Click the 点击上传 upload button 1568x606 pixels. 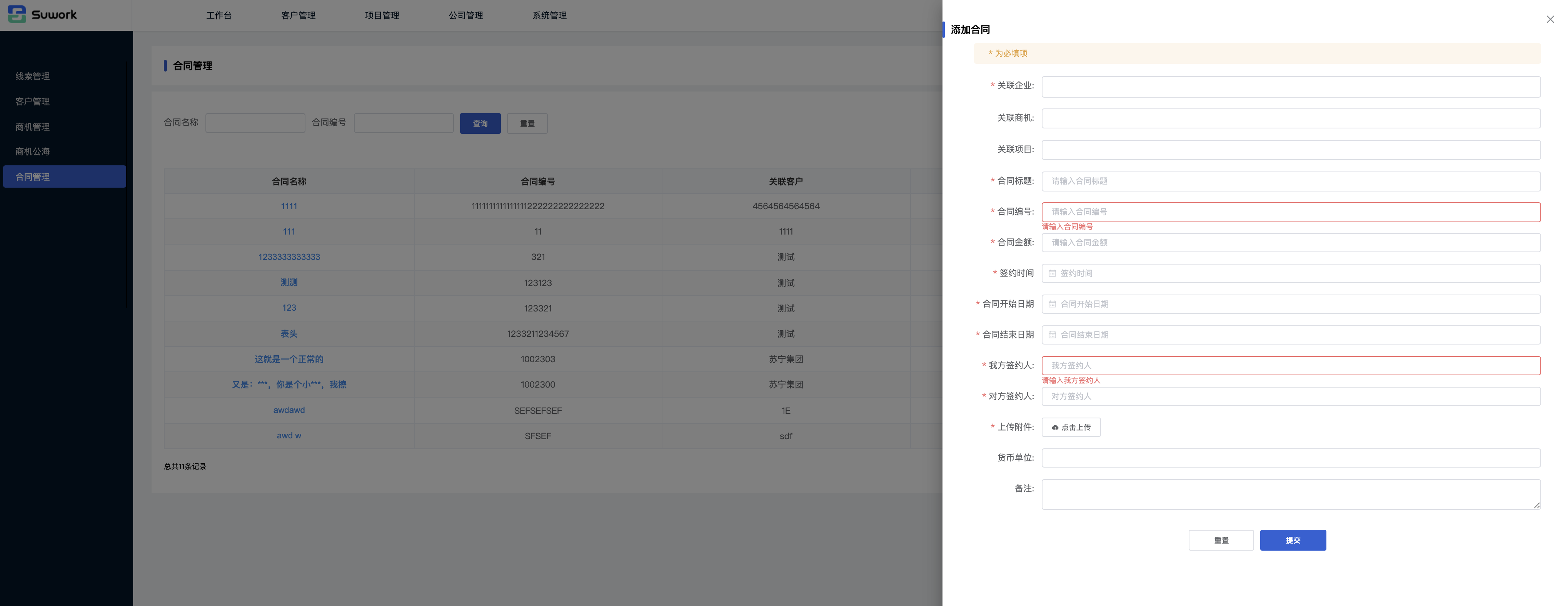(x=1071, y=427)
